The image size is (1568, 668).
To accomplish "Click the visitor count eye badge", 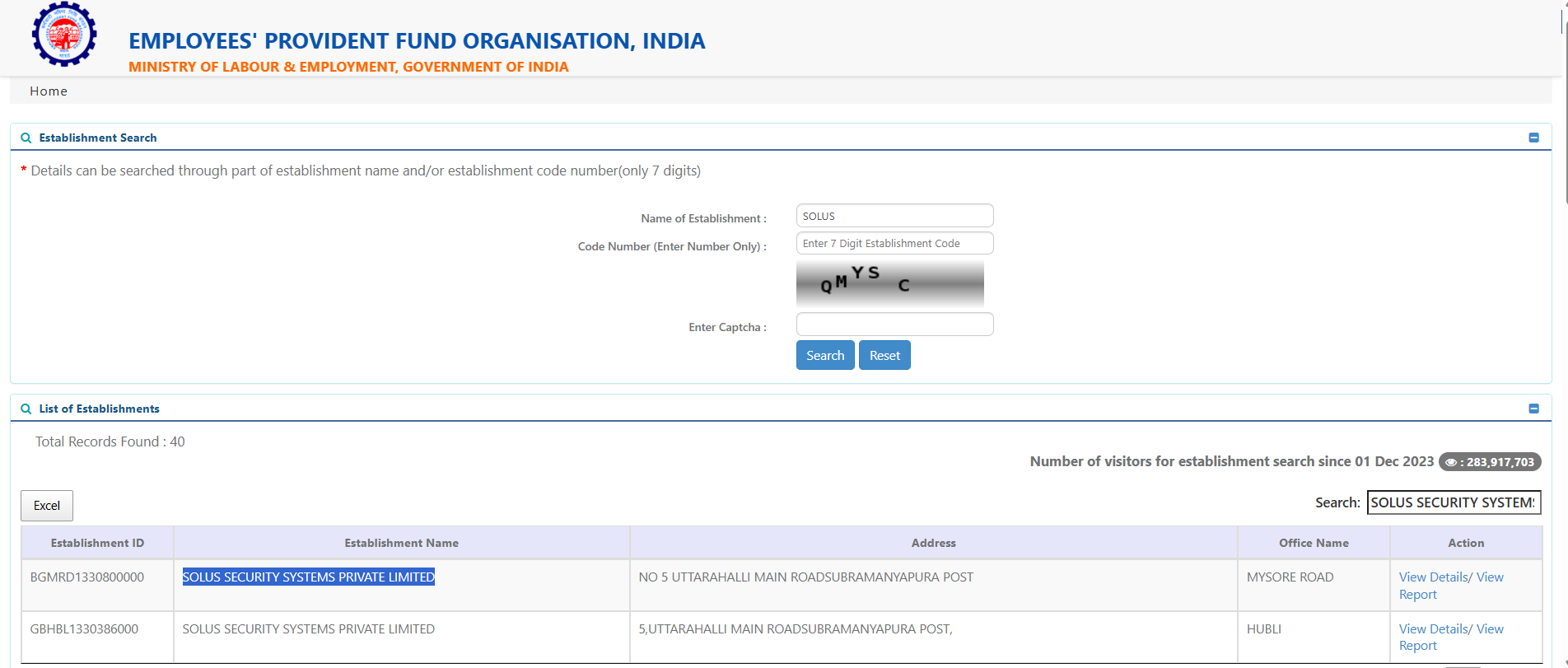I will (1489, 462).
